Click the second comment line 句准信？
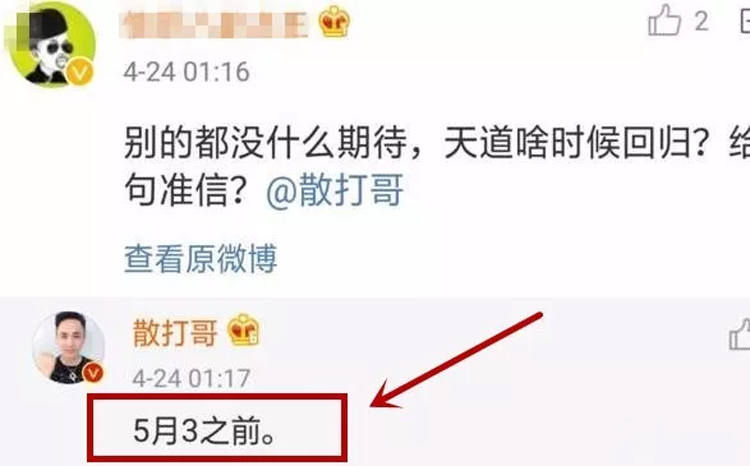 pyautogui.click(x=186, y=190)
